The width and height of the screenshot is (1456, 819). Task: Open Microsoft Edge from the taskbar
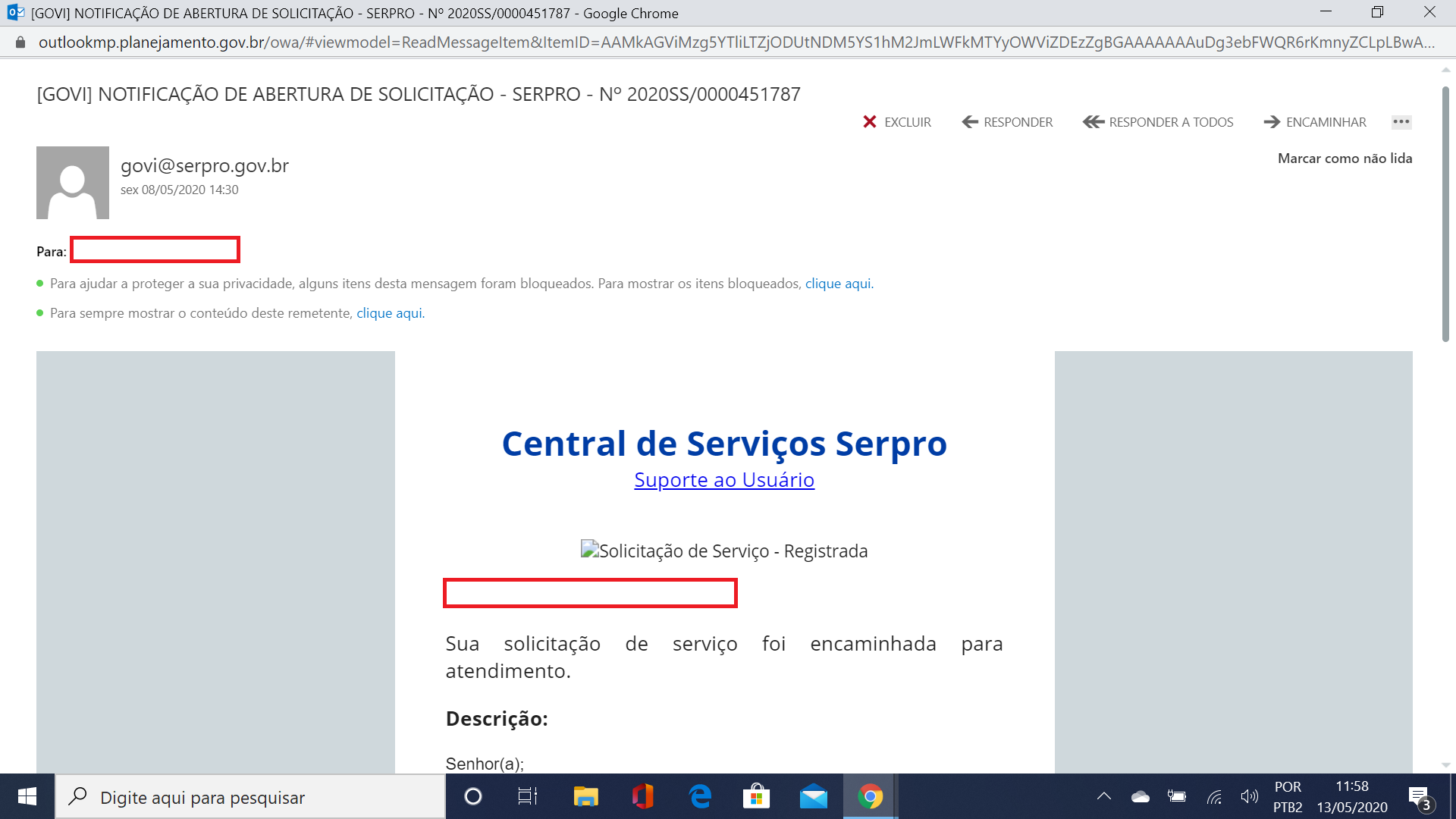[699, 796]
